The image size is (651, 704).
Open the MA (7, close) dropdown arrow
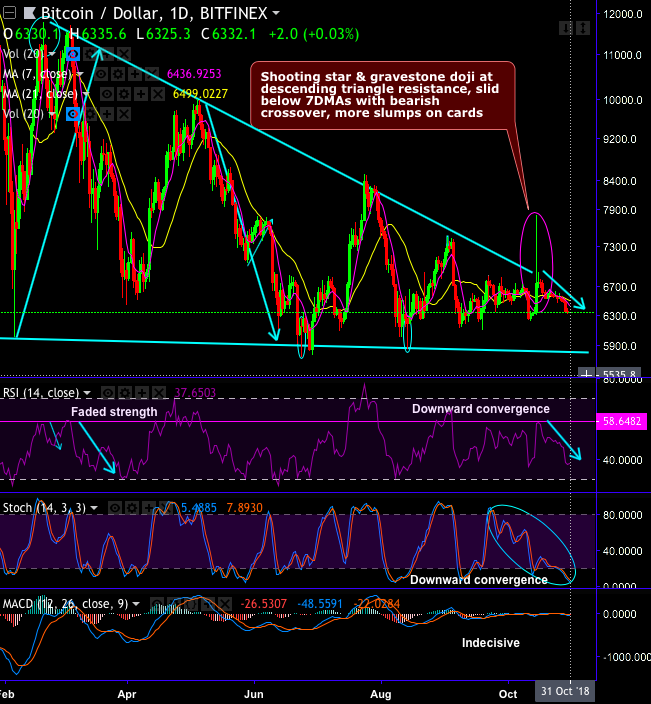point(80,74)
